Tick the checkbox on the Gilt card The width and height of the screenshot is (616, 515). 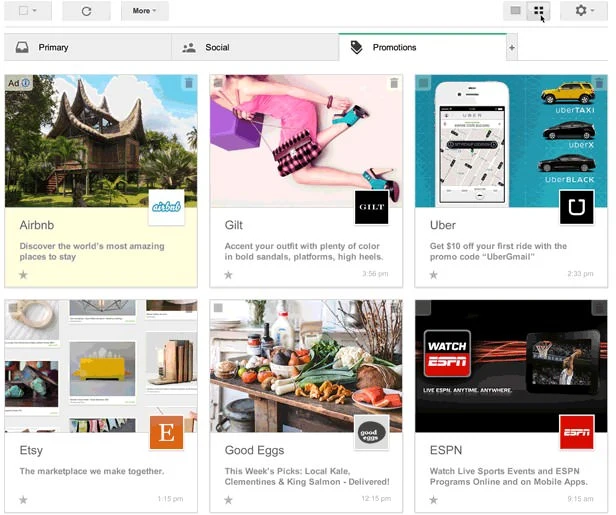pyautogui.click(x=219, y=83)
